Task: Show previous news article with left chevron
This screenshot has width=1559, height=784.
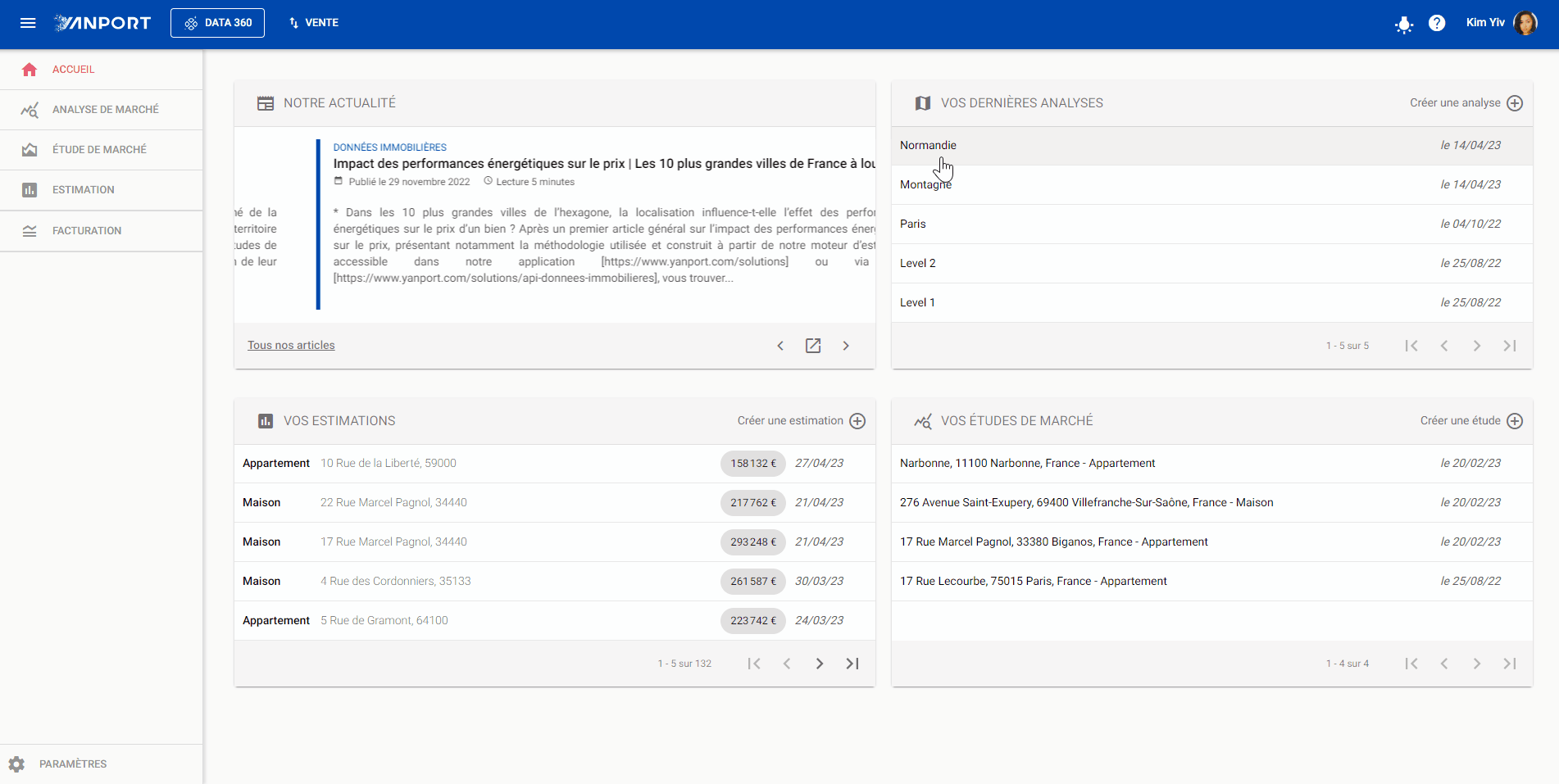Action: click(780, 346)
